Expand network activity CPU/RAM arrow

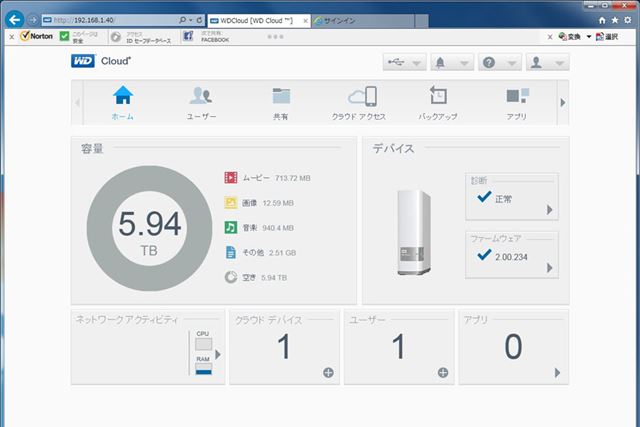(x=218, y=354)
